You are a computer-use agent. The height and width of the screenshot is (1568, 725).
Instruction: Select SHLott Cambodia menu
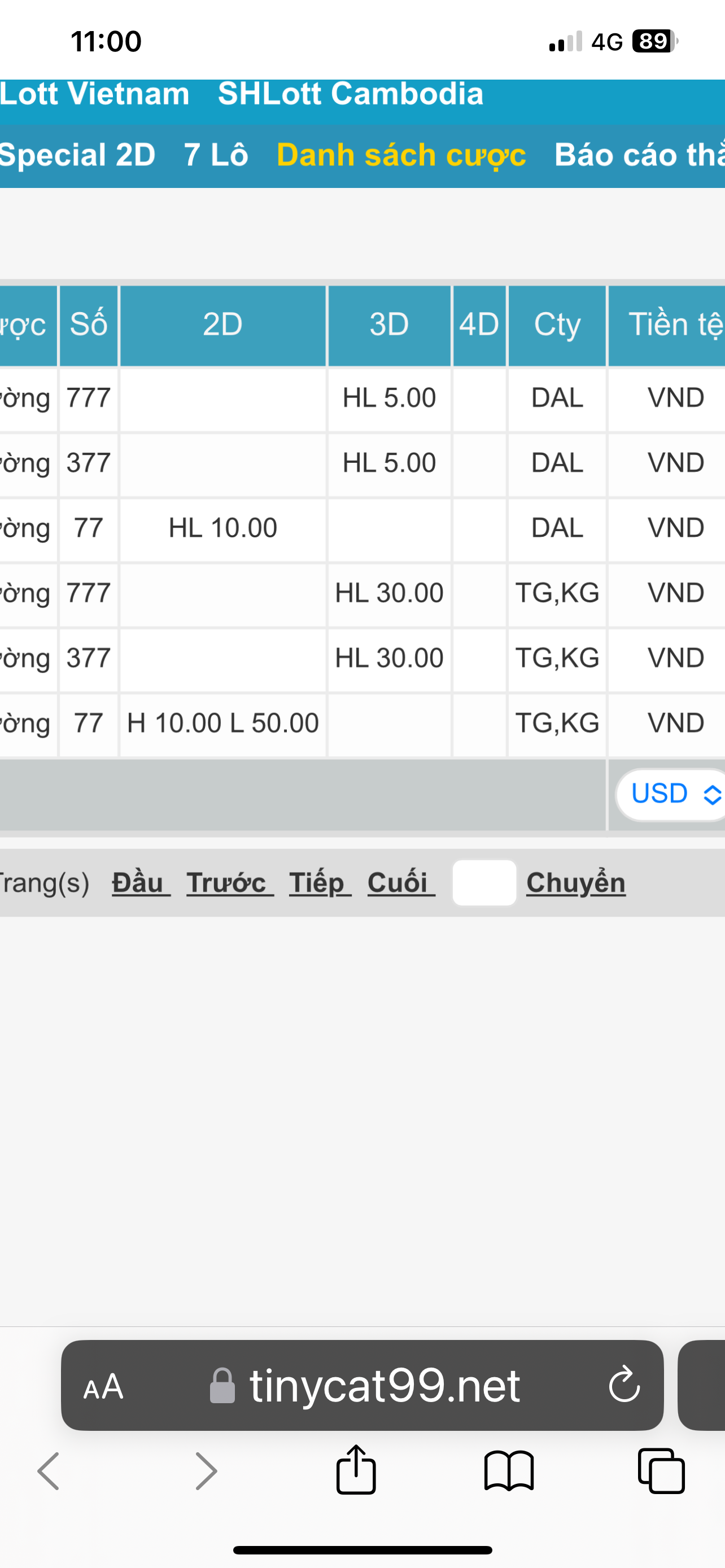coord(351,94)
